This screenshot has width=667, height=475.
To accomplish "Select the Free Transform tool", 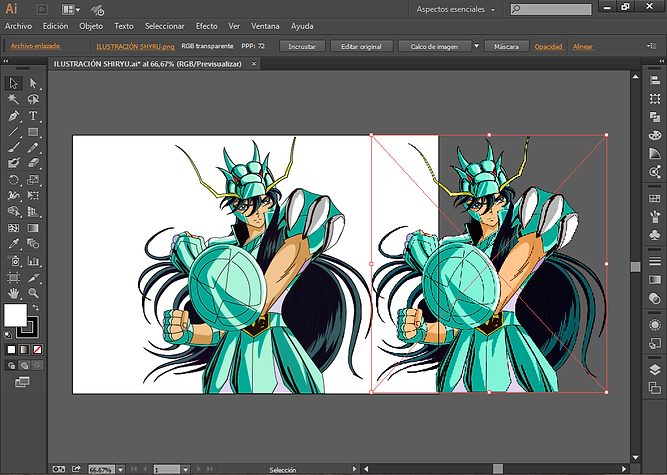I will (x=33, y=195).
